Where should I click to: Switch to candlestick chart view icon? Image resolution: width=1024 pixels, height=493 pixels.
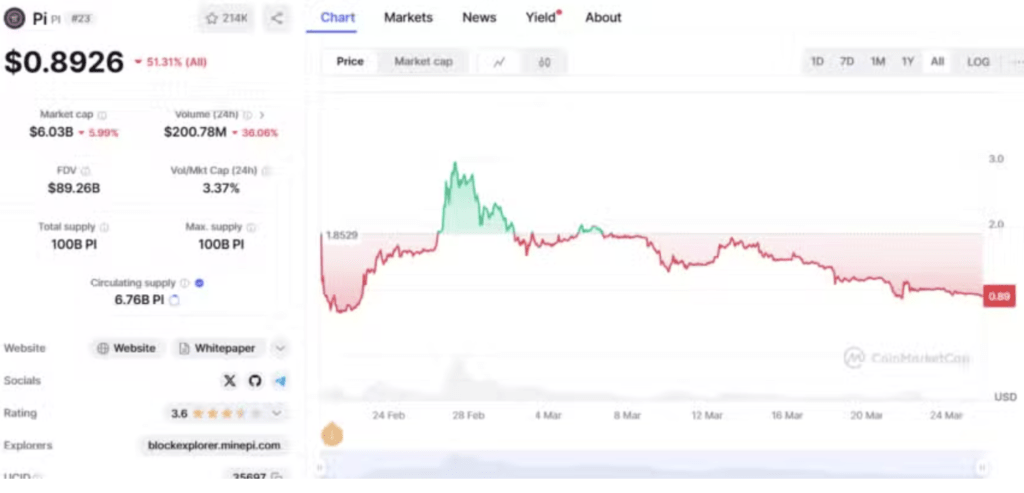point(544,62)
